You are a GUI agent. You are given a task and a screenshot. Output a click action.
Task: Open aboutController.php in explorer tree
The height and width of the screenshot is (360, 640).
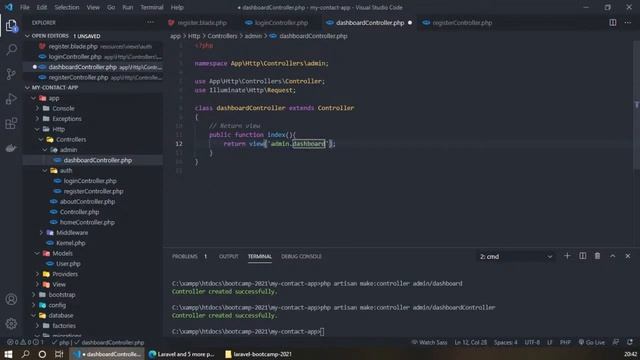[x=94, y=202]
